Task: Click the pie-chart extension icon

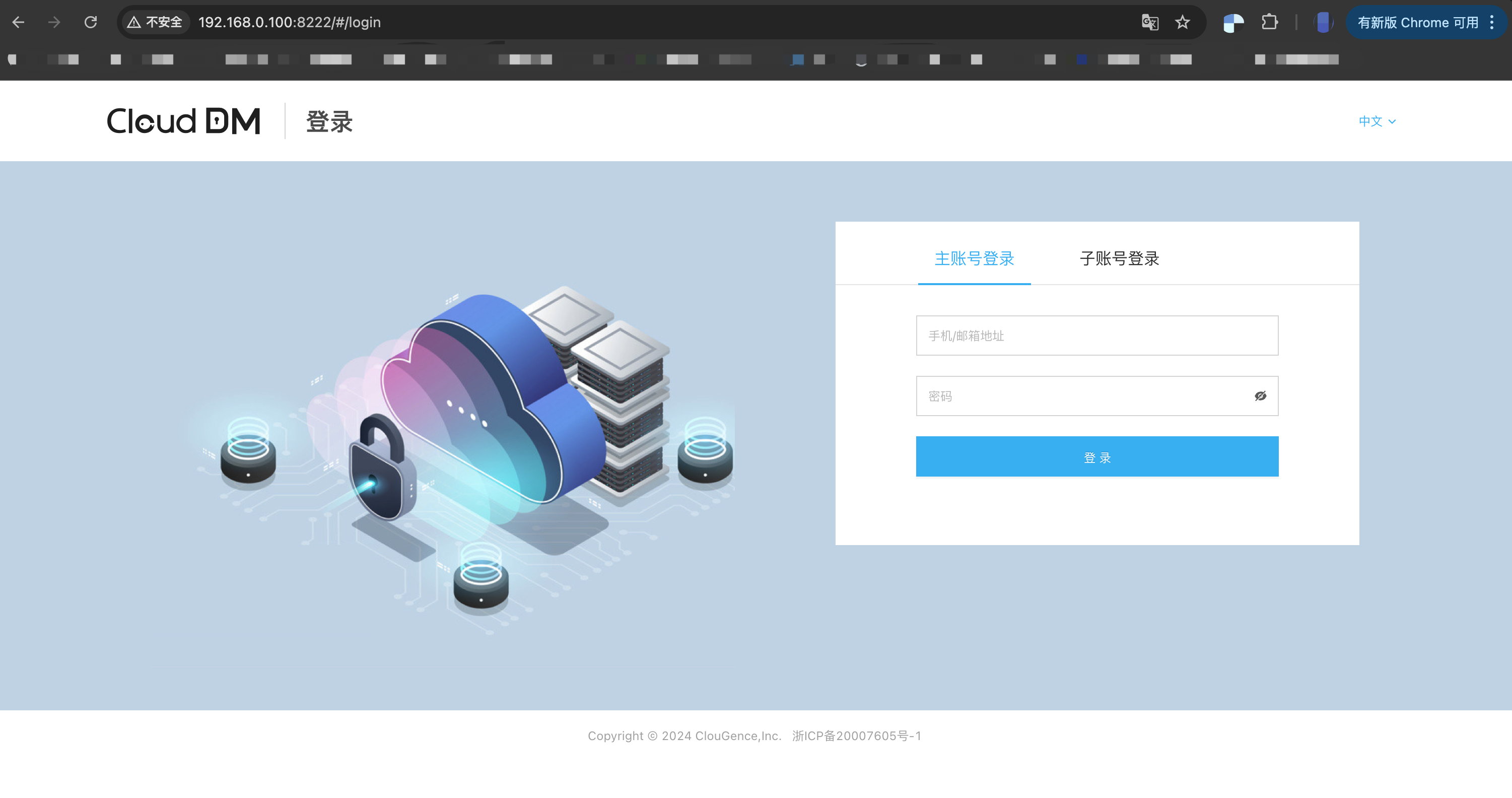Action: pos(1233,22)
